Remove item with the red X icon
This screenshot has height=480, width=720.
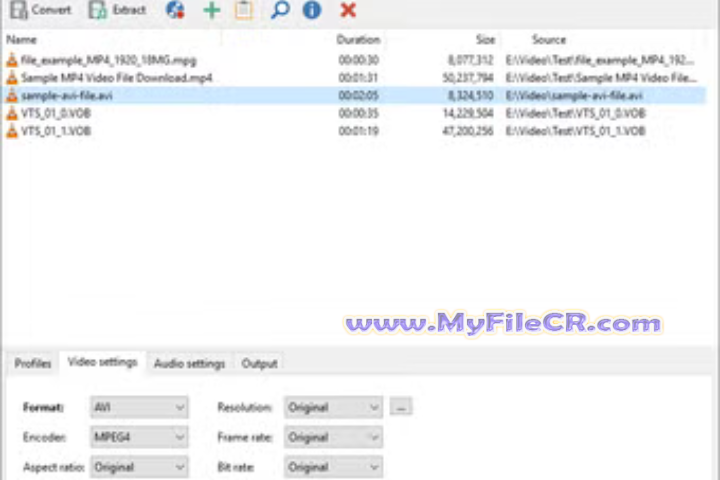[x=348, y=10]
